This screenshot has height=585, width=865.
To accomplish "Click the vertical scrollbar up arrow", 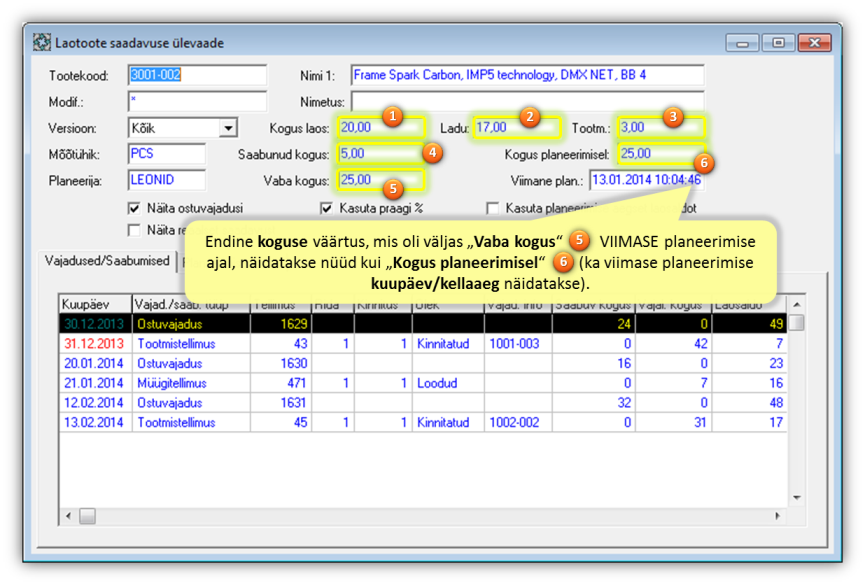I will 797,305.
